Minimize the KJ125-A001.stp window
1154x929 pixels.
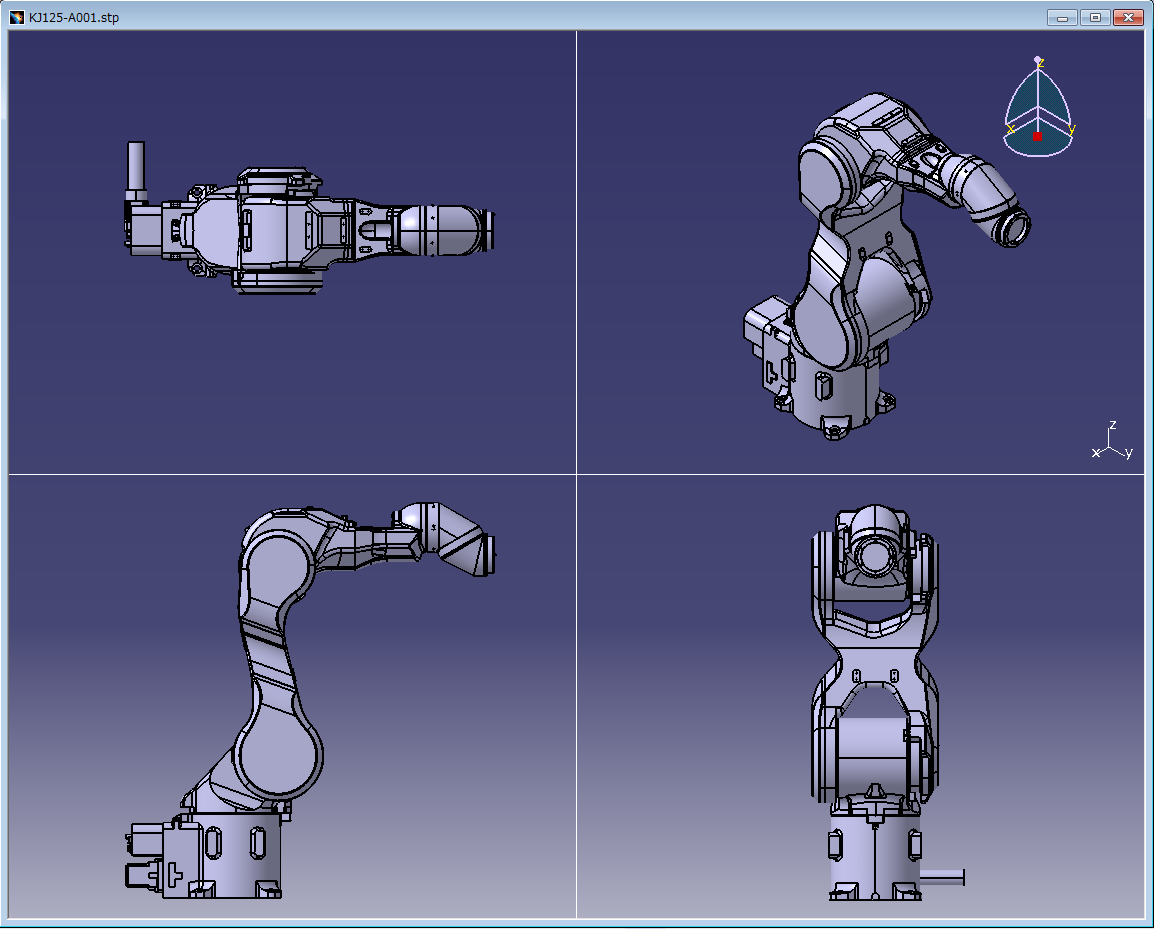click(x=1062, y=18)
